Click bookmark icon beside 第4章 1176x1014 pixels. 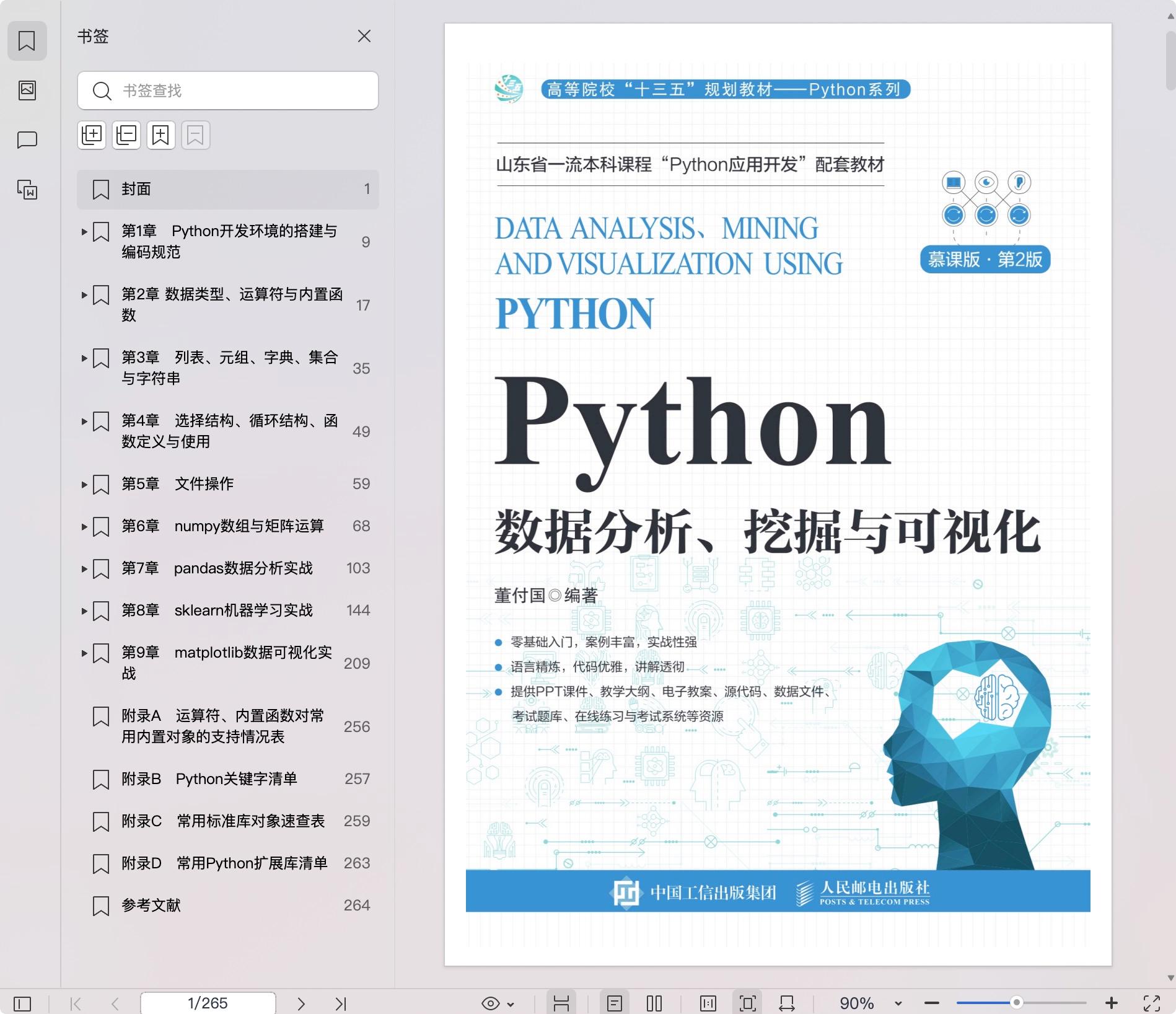(101, 421)
